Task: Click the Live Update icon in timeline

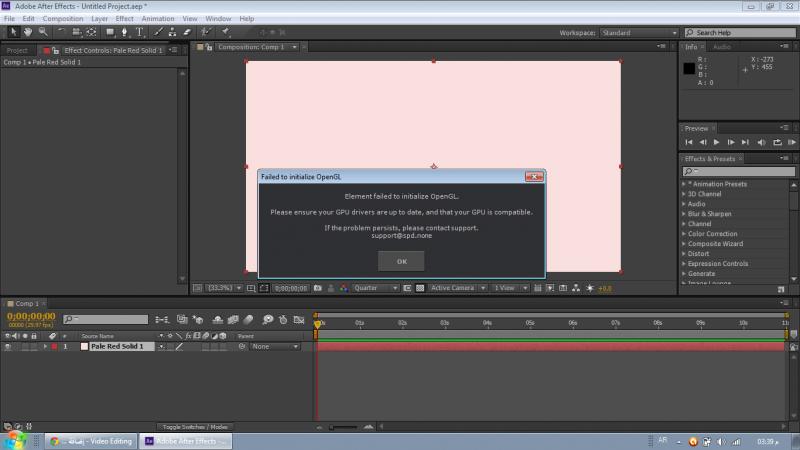Action: (182, 320)
